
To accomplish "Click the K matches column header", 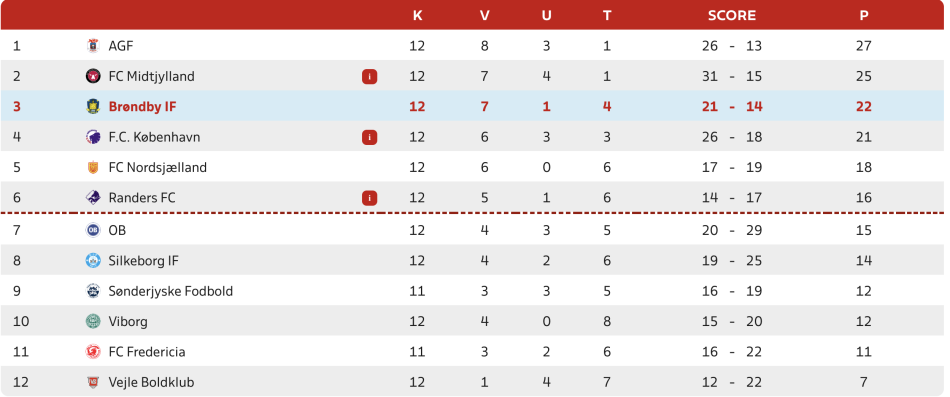I will tap(417, 16).
